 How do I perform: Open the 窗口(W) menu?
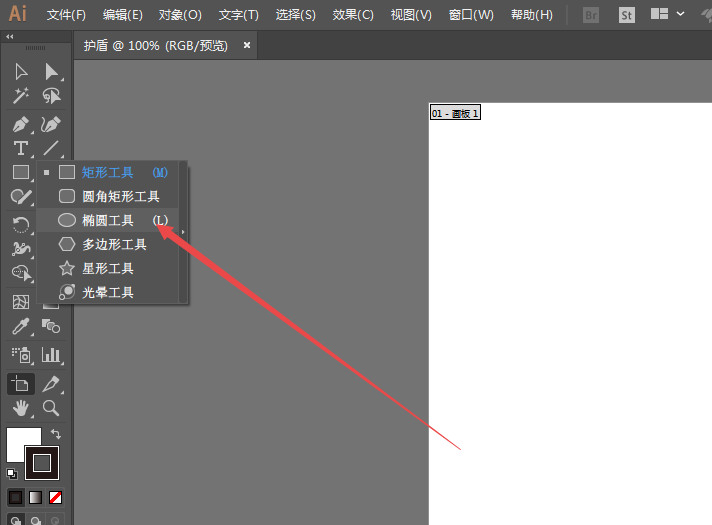point(471,15)
